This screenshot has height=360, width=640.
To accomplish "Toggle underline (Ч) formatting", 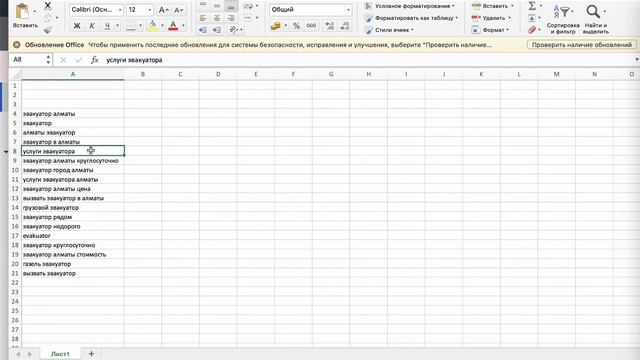I will (x=107, y=26).
